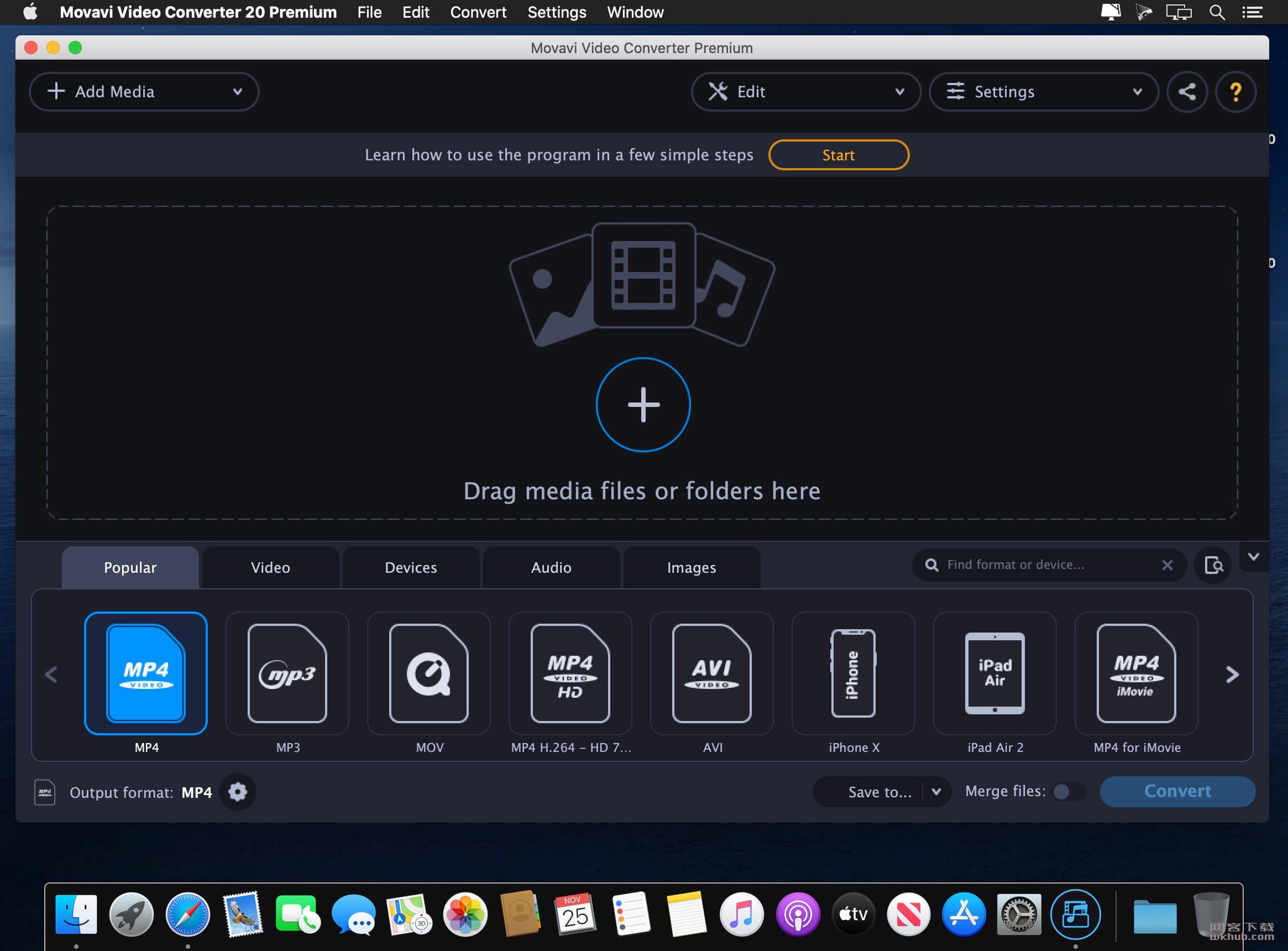
Task: Open the Window menu
Action: pos(635,12)
